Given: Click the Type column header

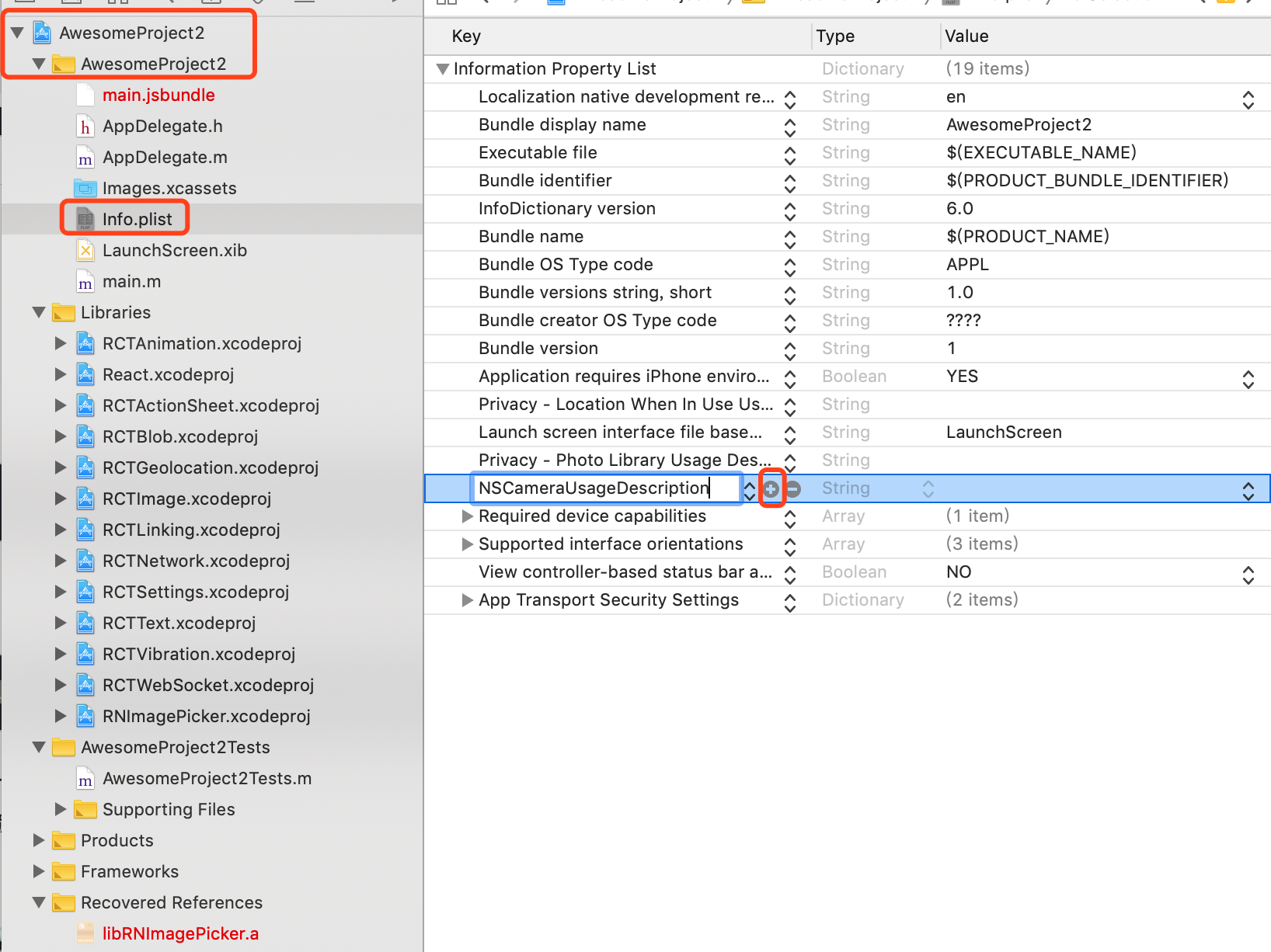Looking at the screenshot, I should 835,36.
